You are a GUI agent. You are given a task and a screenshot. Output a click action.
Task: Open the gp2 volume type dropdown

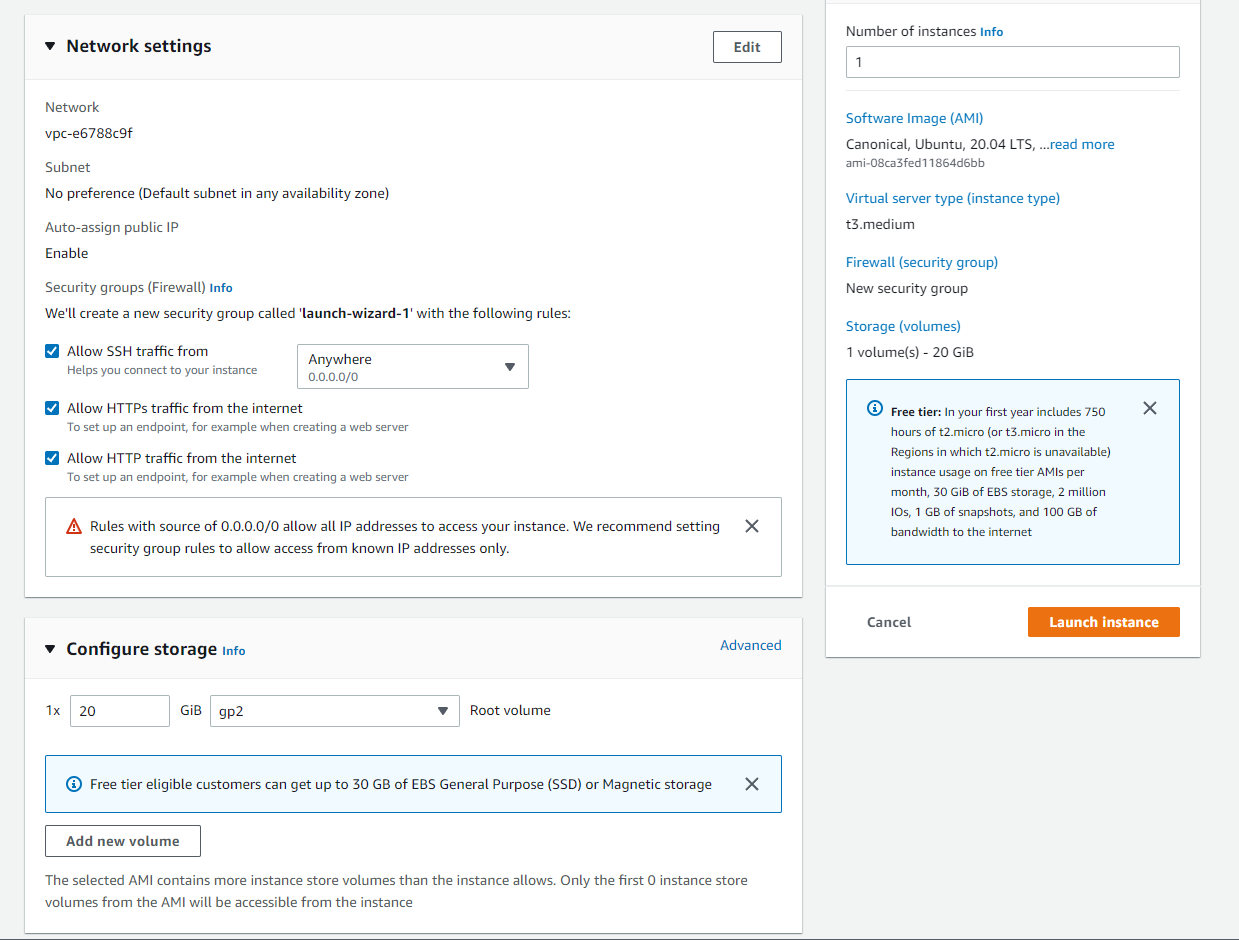[x=334, y=711]
